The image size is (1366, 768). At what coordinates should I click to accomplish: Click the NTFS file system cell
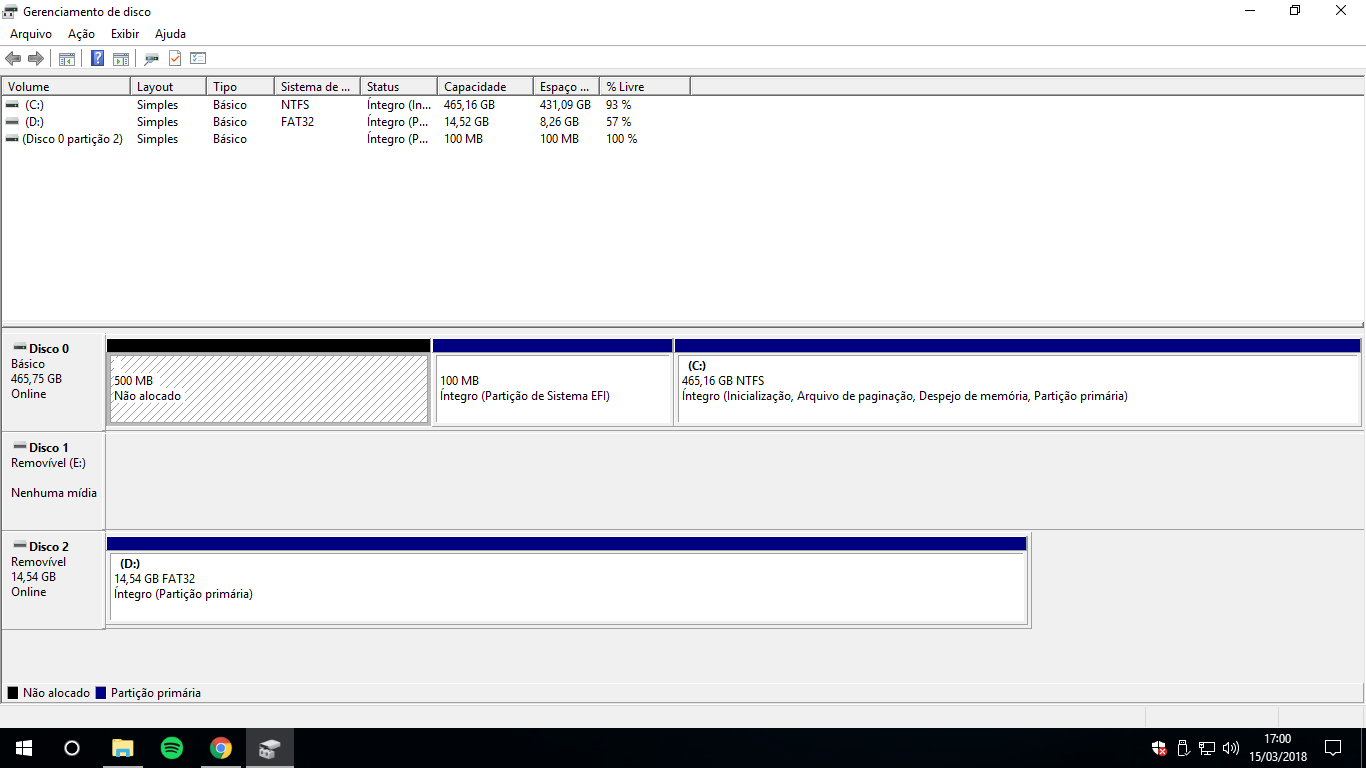295,105
